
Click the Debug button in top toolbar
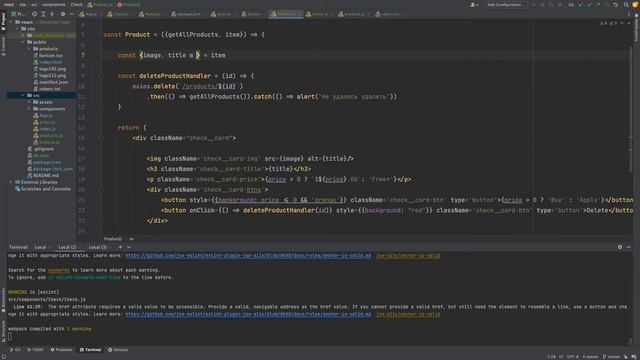click(542, 5)
